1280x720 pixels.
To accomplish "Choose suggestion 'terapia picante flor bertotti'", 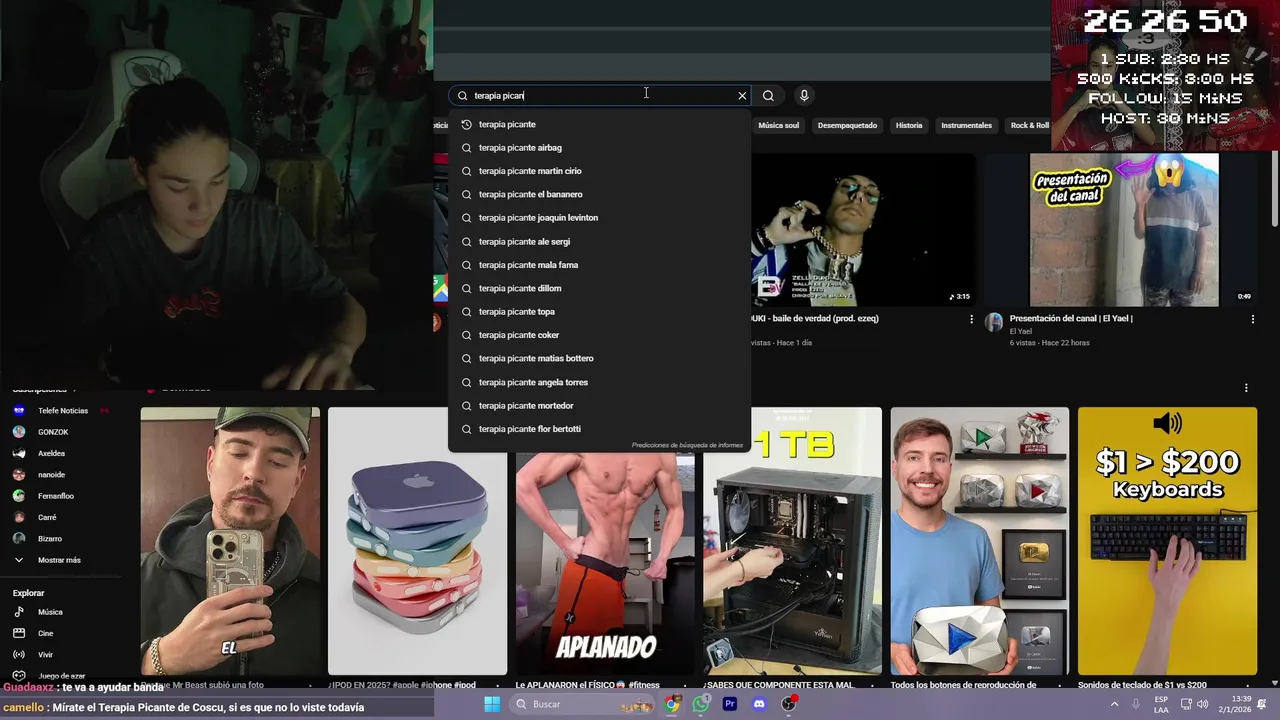I will tap(599, 429).
